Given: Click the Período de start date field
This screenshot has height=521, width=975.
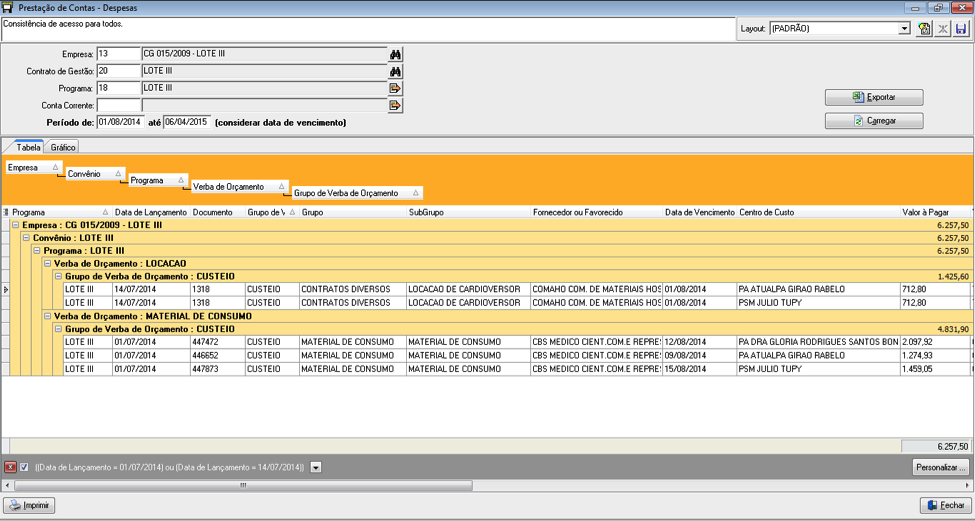Looking at the screenshot, I should coord(121,122).
